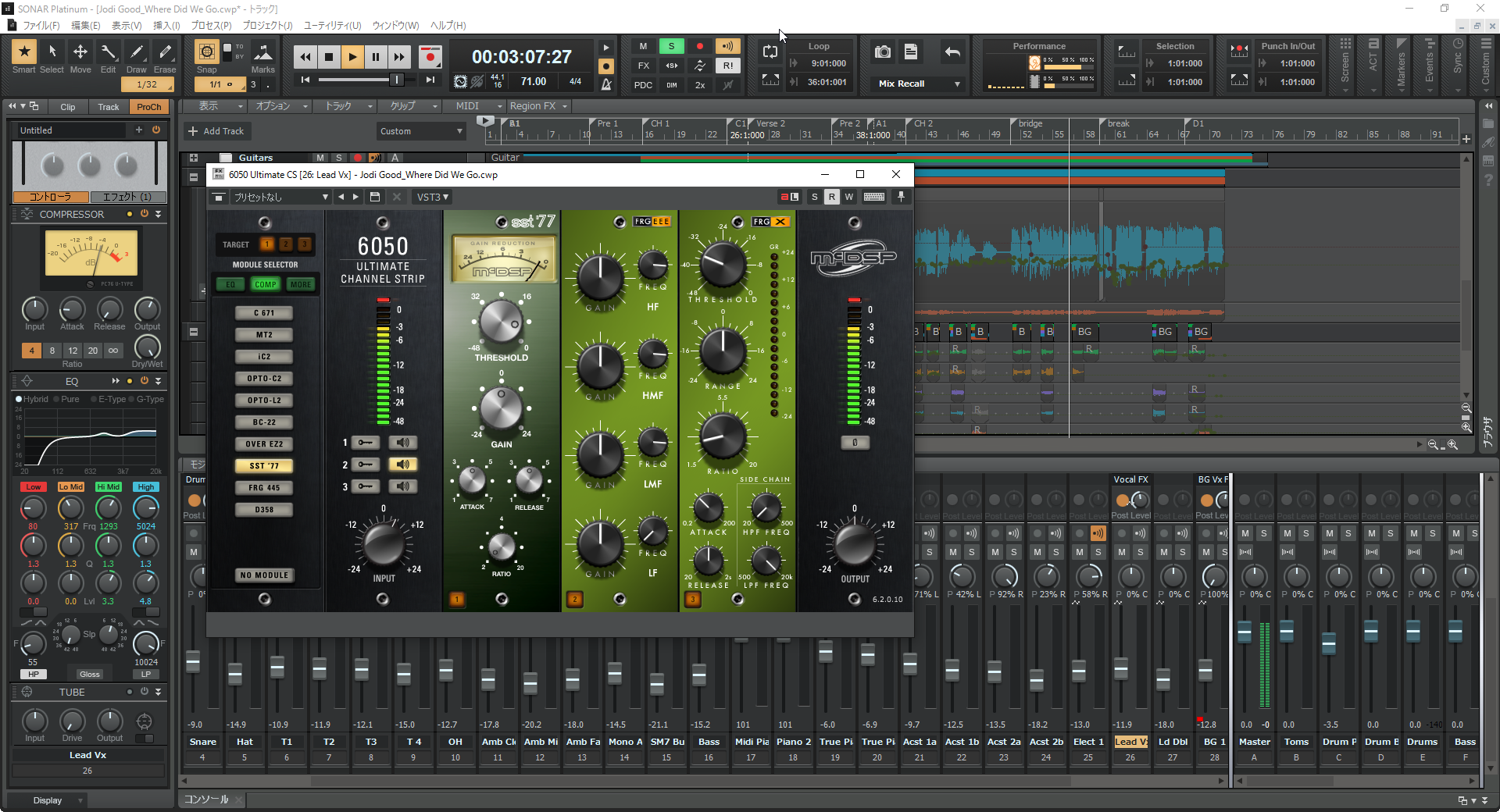Disable the global Solo S button
This screenshot has height=812, width=1500.
click(x=671, y=46)
